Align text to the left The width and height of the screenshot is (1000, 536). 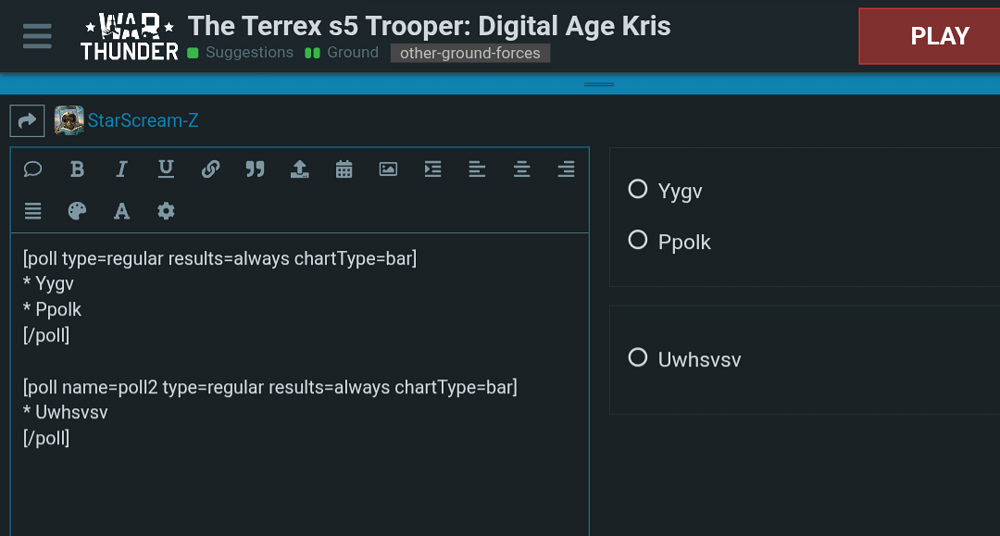[x=477, y=169]
